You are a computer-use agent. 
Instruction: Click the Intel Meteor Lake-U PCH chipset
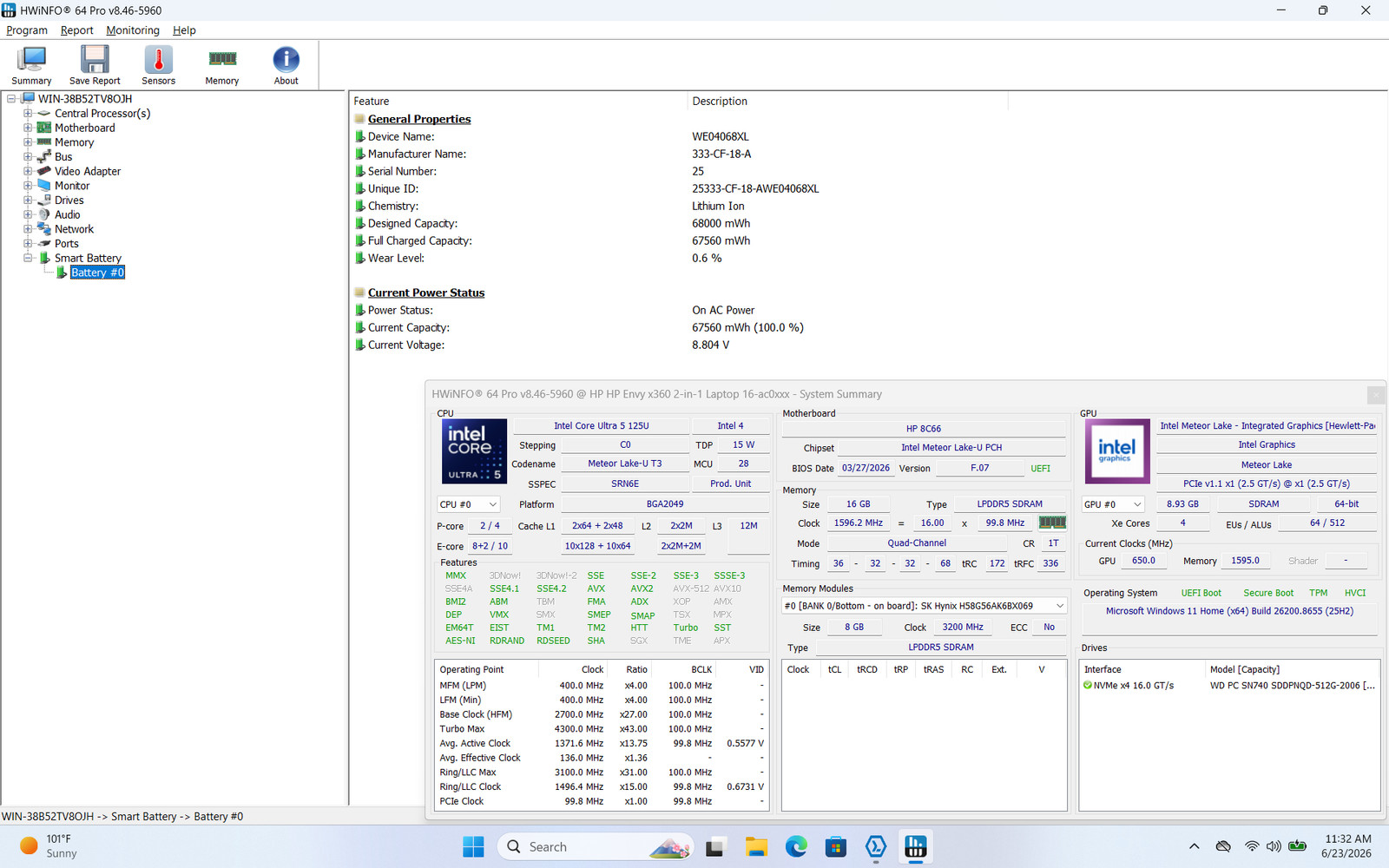pos(951,448)
